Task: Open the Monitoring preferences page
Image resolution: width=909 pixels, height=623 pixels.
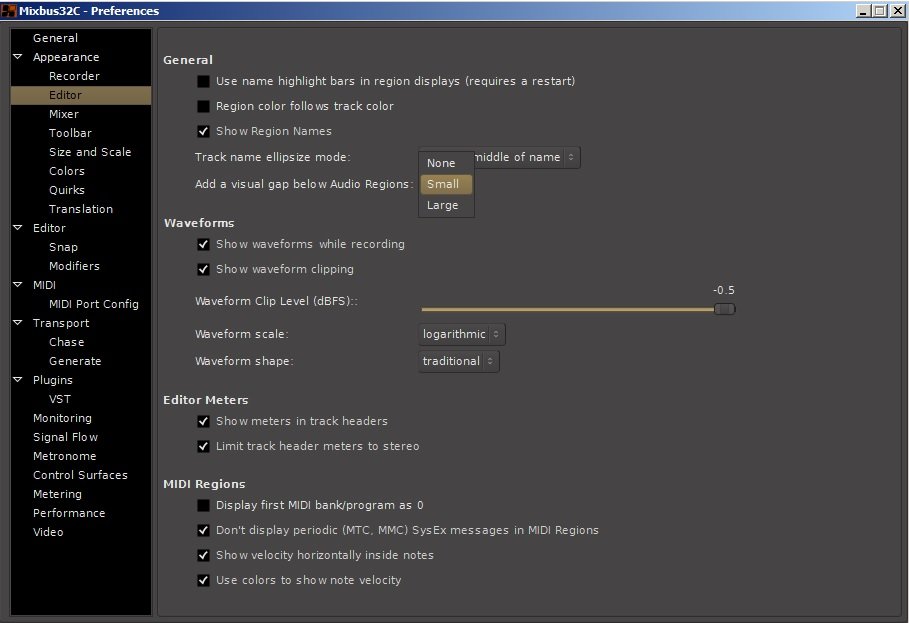Action: [62, 418]
